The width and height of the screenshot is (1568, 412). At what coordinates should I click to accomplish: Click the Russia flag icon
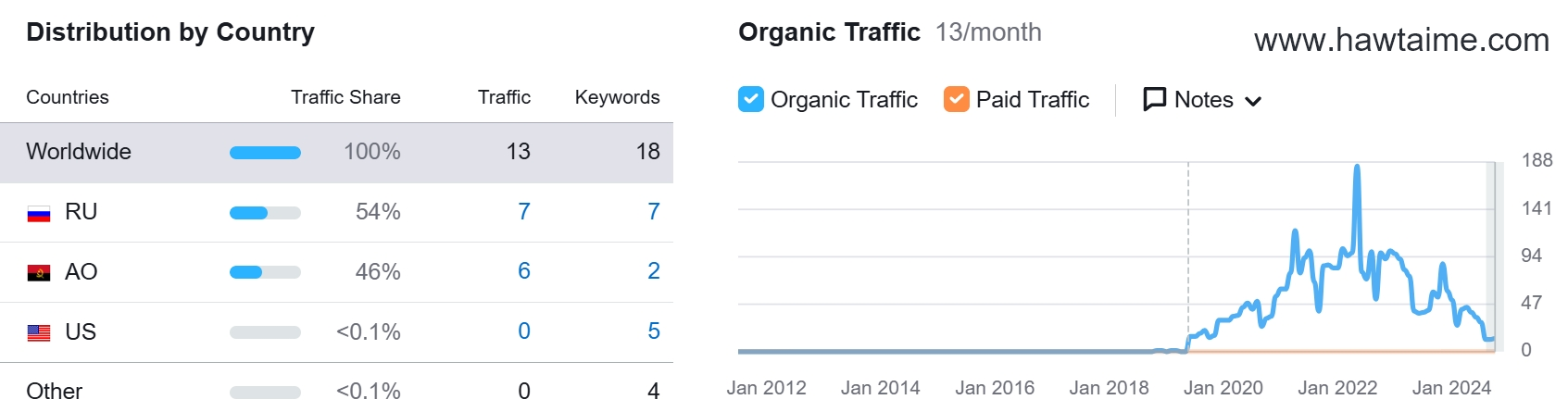click(x=39, y=213)
